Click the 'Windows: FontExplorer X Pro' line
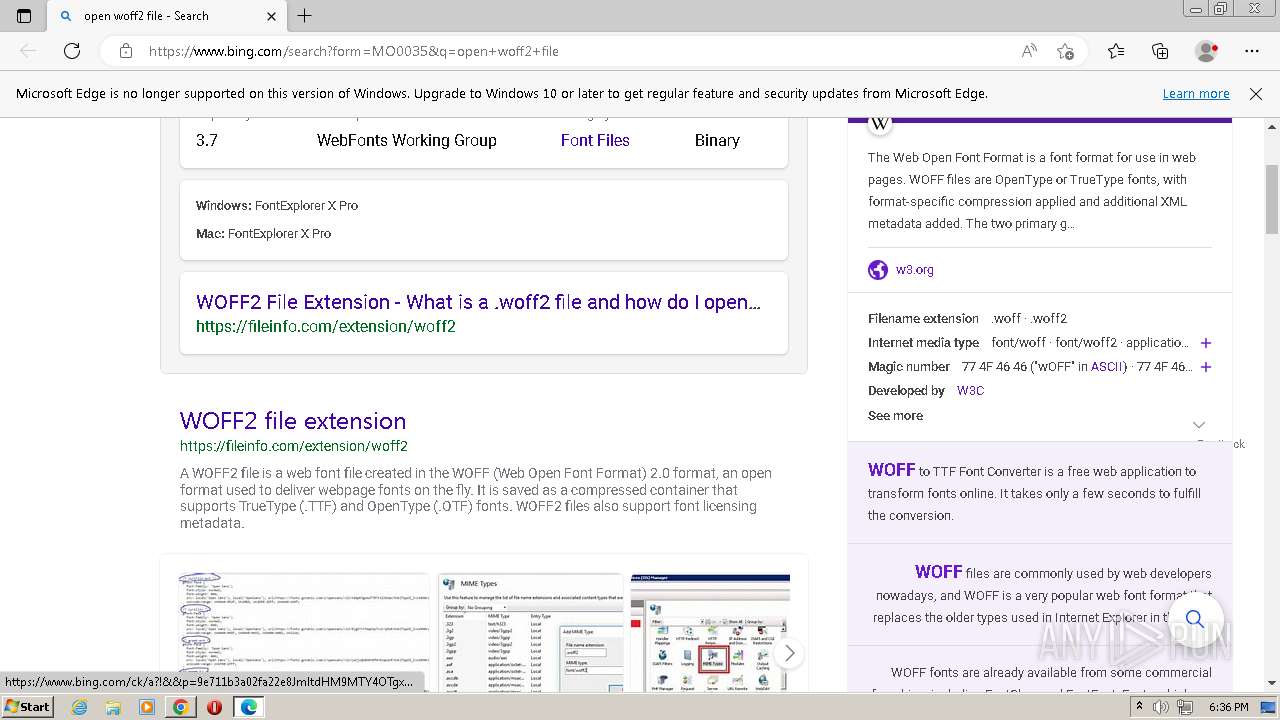The width and height of the screenshot is (1280, 720). click(x=277, y=206)
